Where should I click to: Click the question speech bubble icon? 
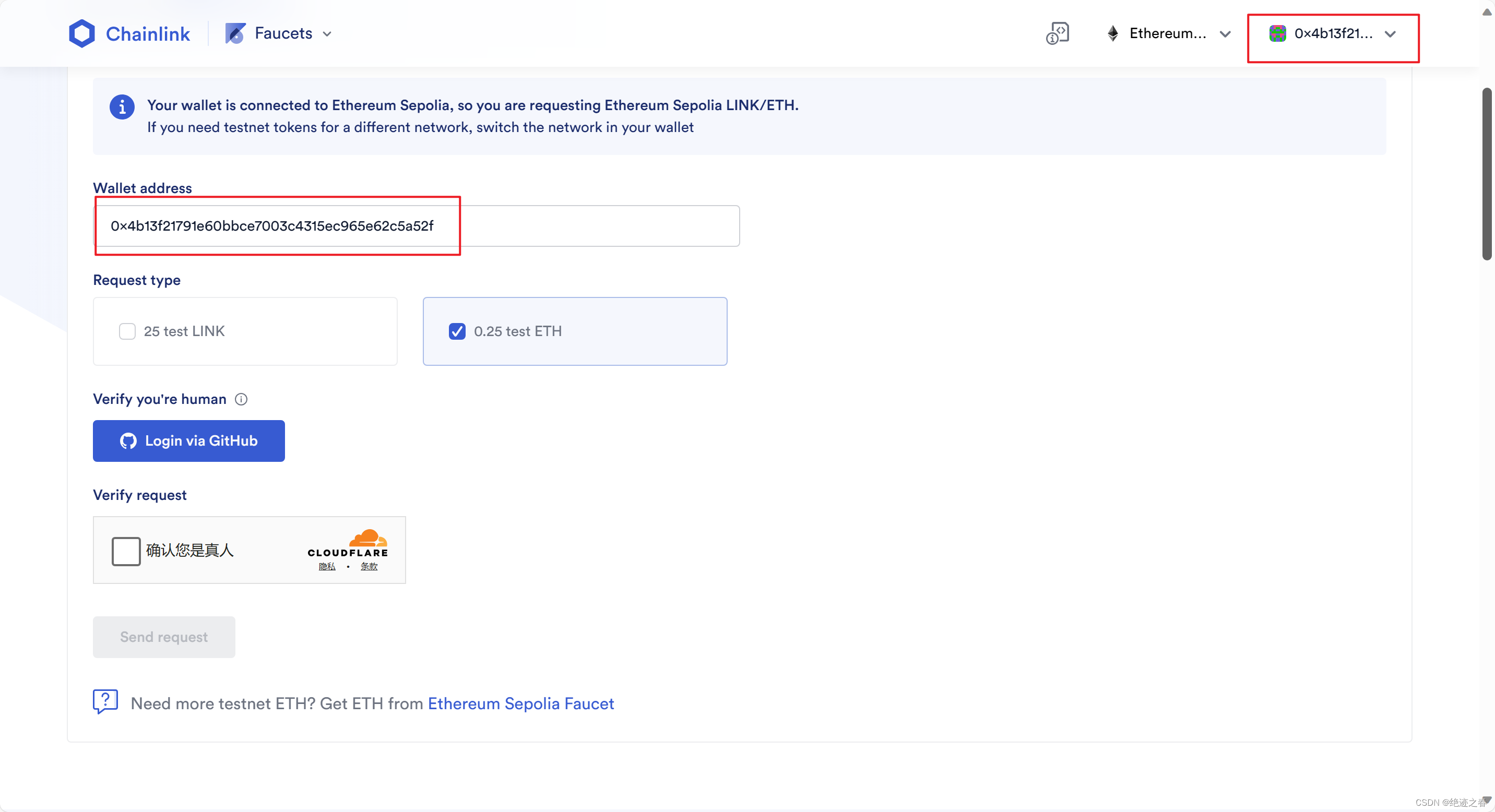click(x=105, y=702)
